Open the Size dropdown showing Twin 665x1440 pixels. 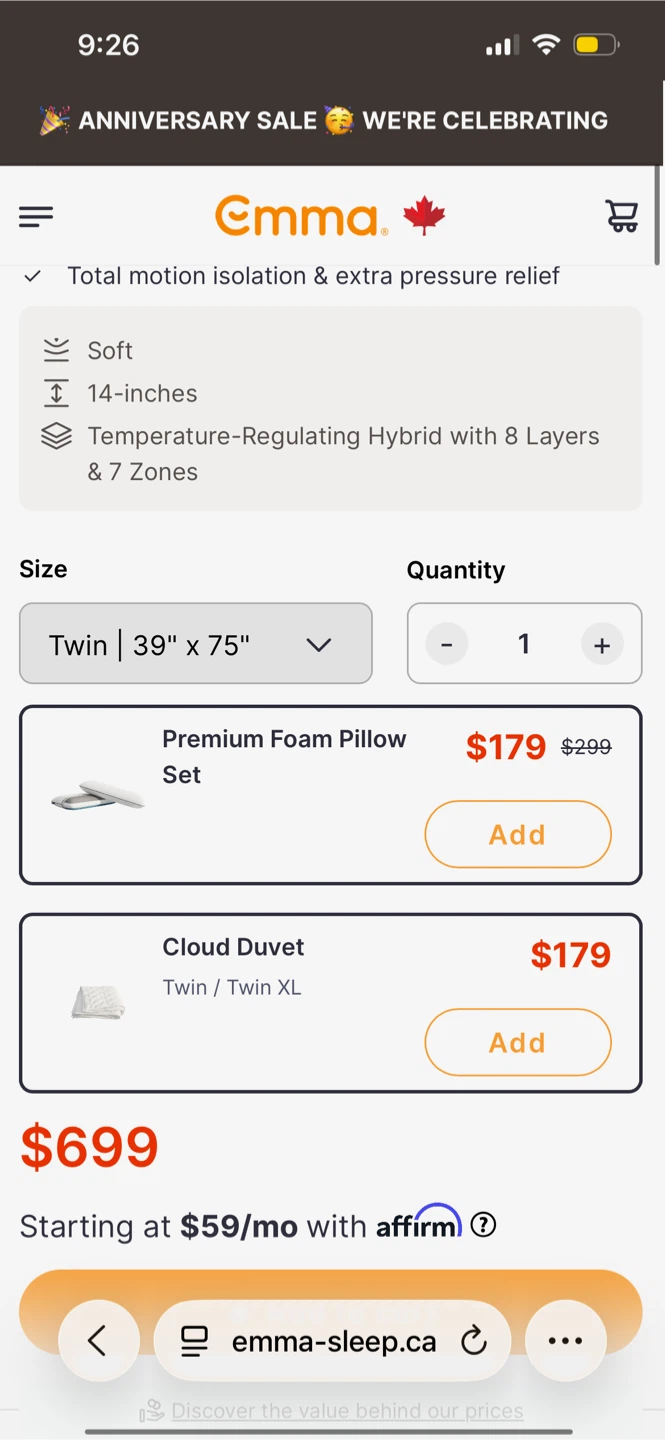(196, 644)
